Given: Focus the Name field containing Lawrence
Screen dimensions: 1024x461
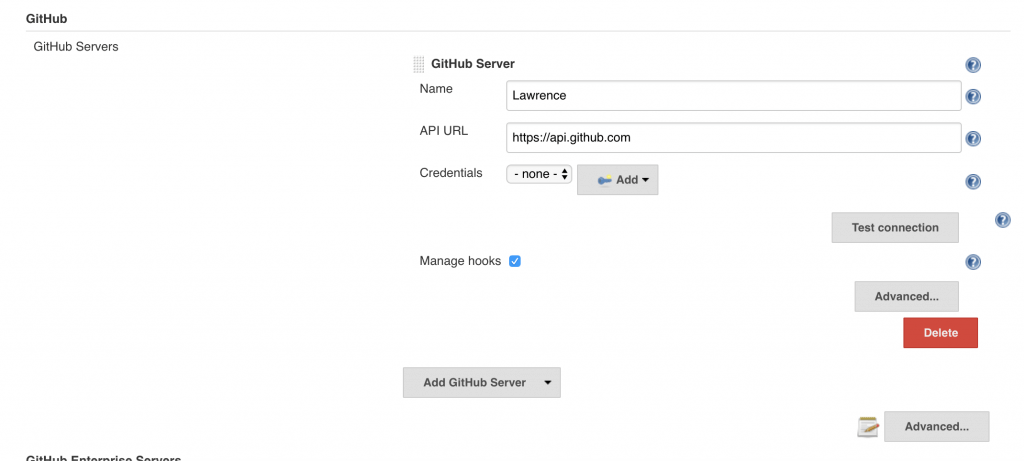Looking at the screenshot, I should point(734,96).
